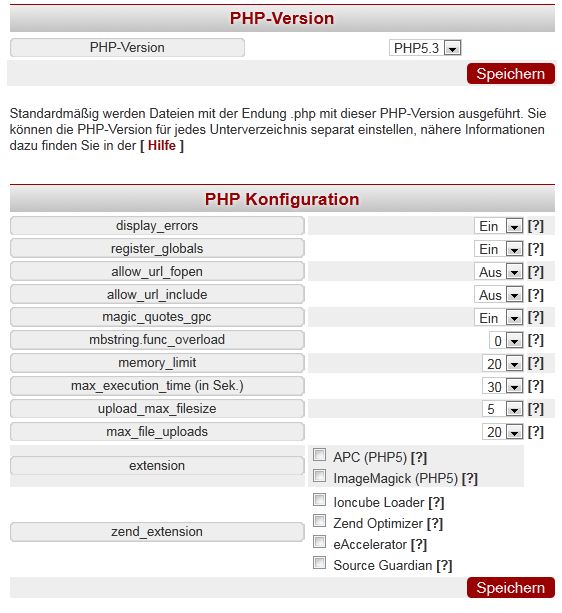562x613 pixels.
Task: Open help icon for display_errors
Action: tap(535, 226)
